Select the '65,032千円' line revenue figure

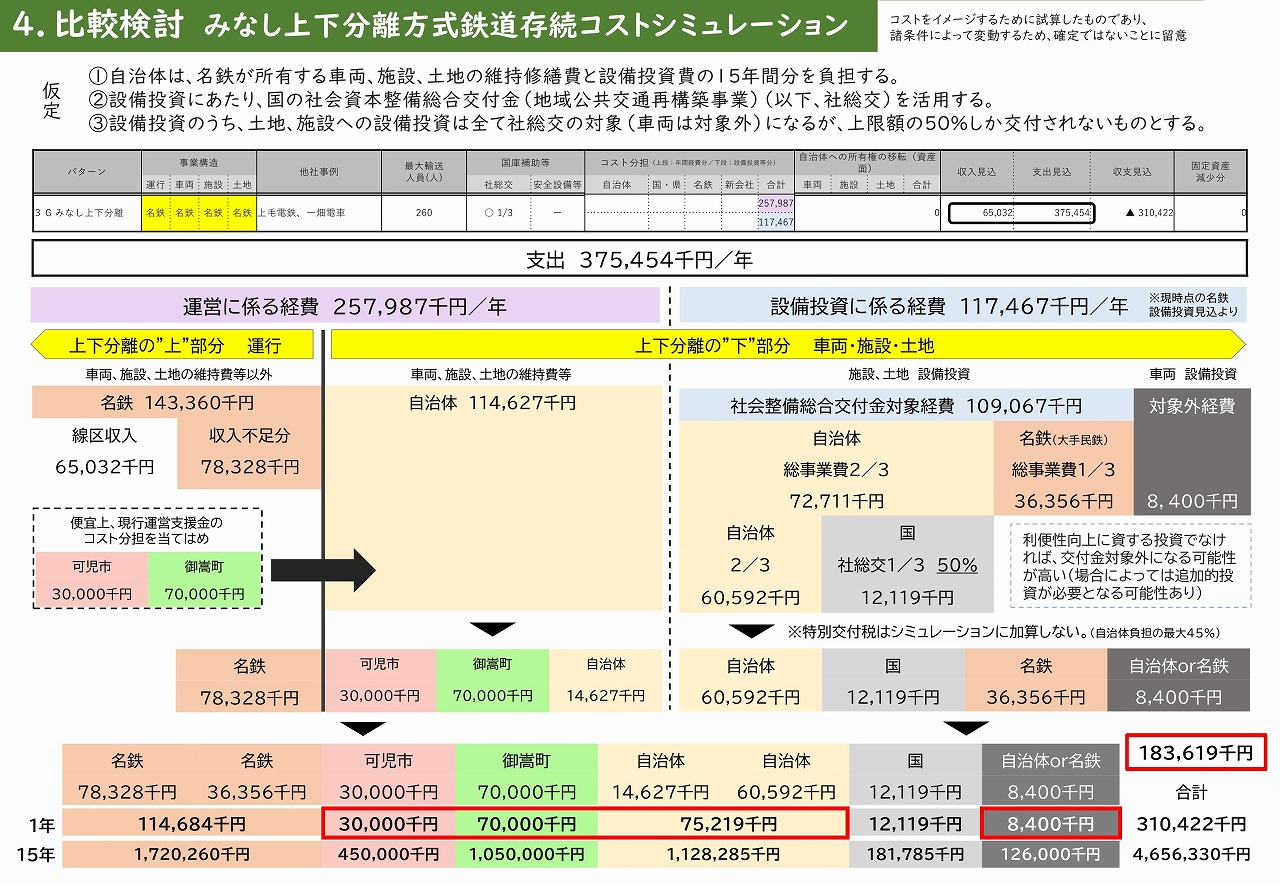pos(104,467)
